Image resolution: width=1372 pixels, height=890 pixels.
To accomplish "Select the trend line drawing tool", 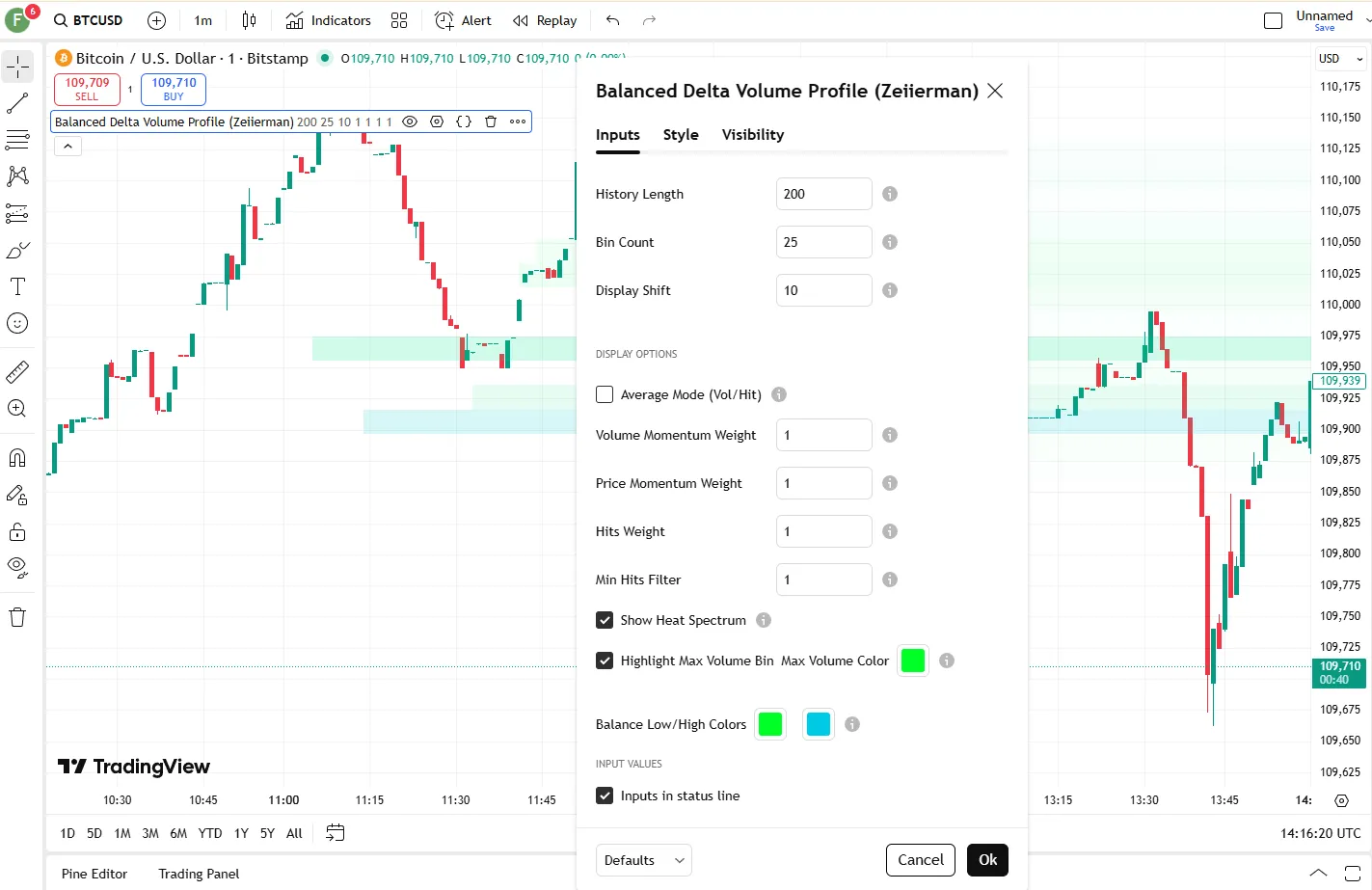I will 17,103.
